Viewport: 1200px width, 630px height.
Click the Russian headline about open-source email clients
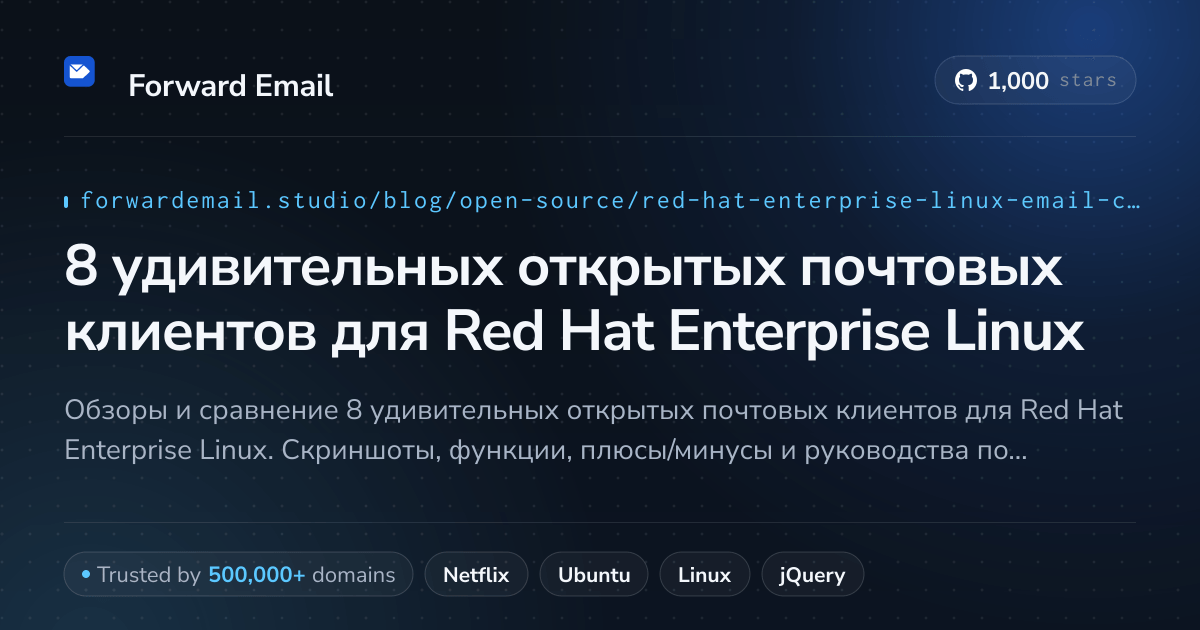pyautogui.click(x=575, y=300)
